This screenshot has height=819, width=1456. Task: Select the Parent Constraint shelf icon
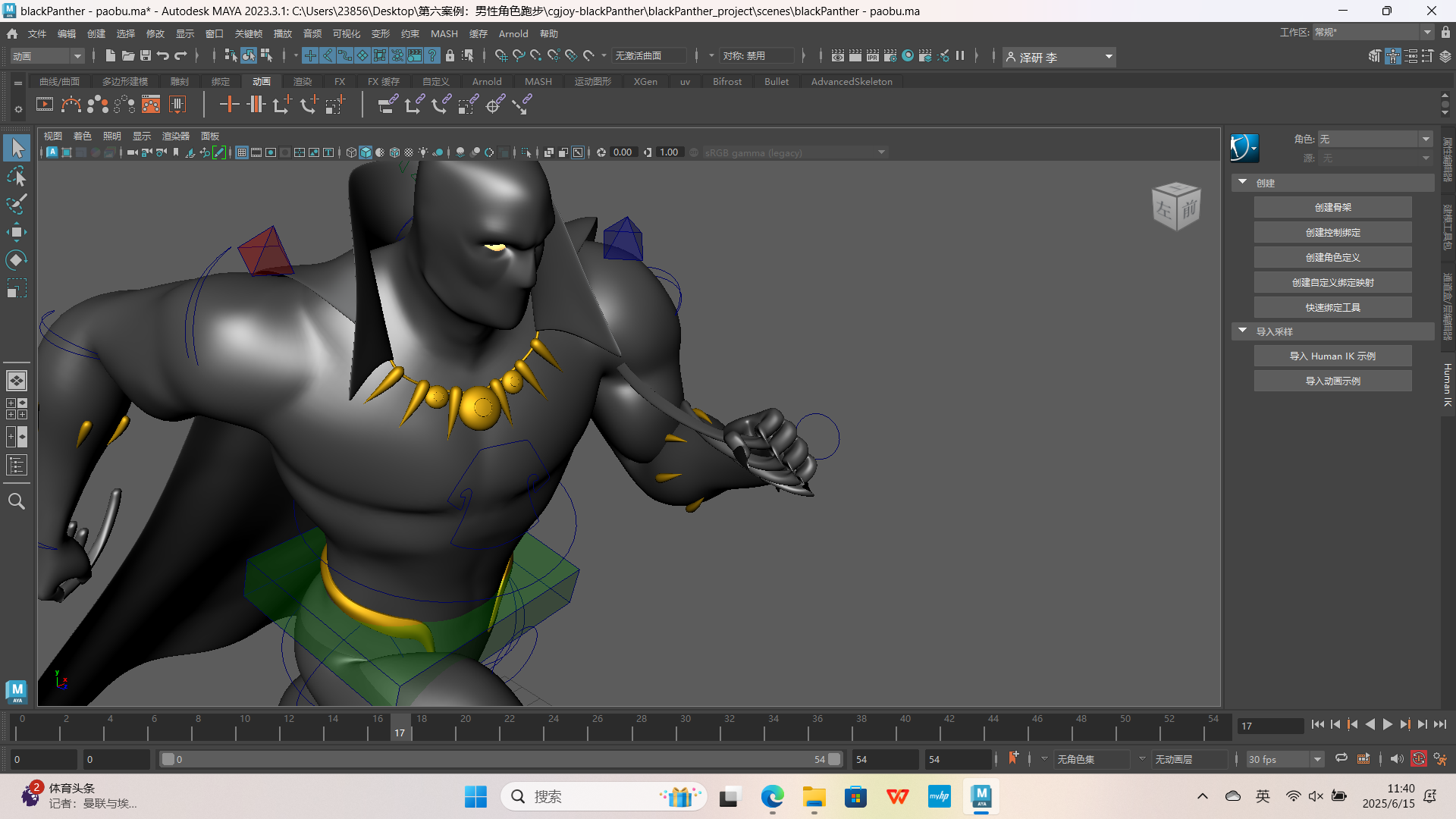[x=388, y=105]
